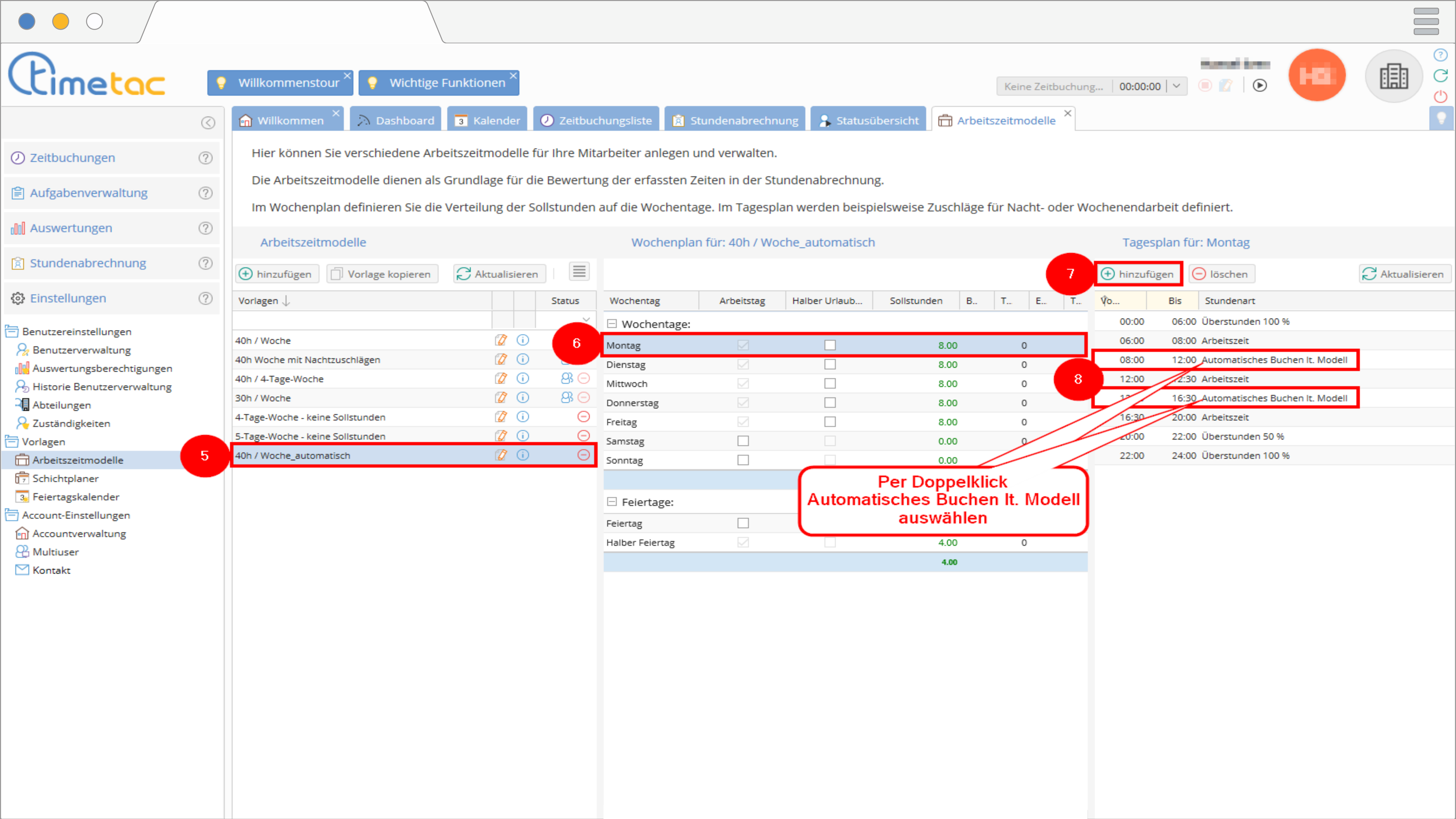Click collapse sidebar arrow icon

(x=208, y=123)
